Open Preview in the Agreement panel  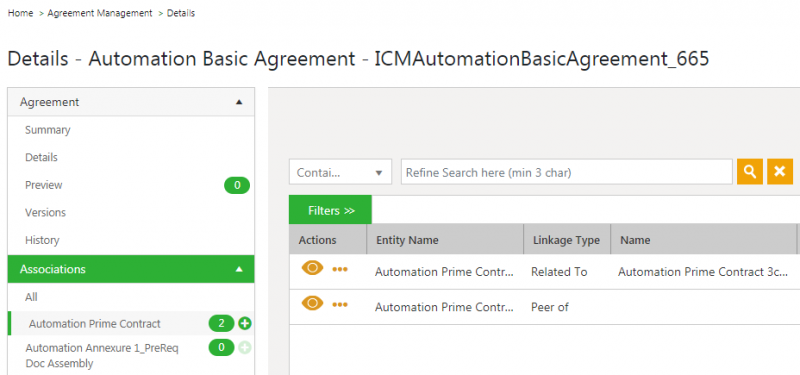[x=43, y=185]
